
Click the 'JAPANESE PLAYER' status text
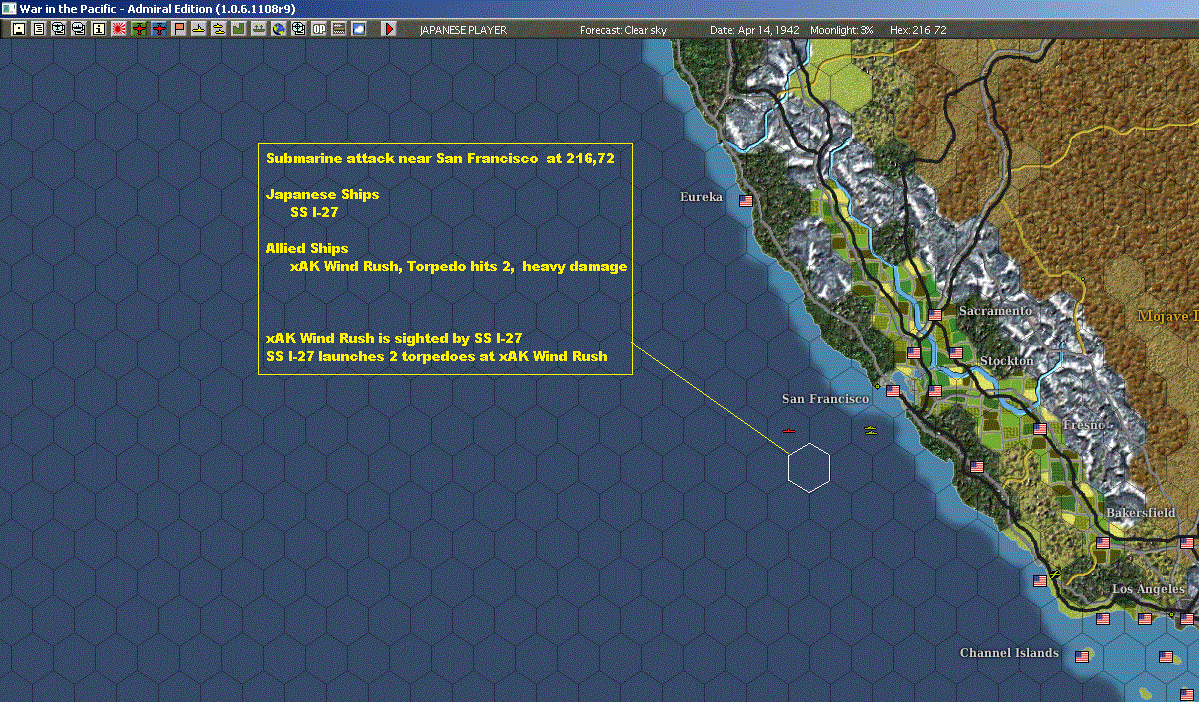click(463, 30)
